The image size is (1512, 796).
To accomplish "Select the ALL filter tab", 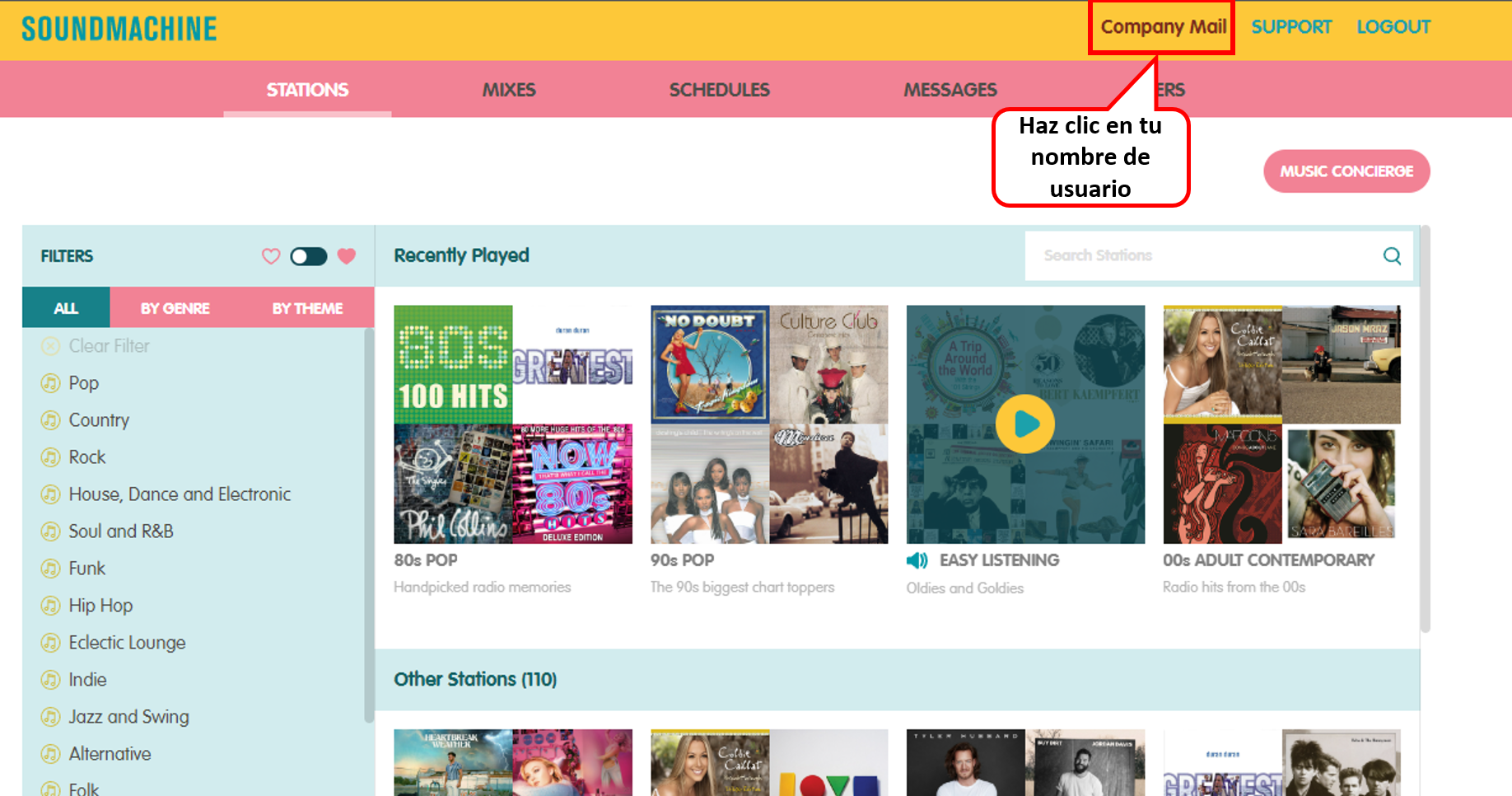I will pyautogui.click(x=66, y=308).
